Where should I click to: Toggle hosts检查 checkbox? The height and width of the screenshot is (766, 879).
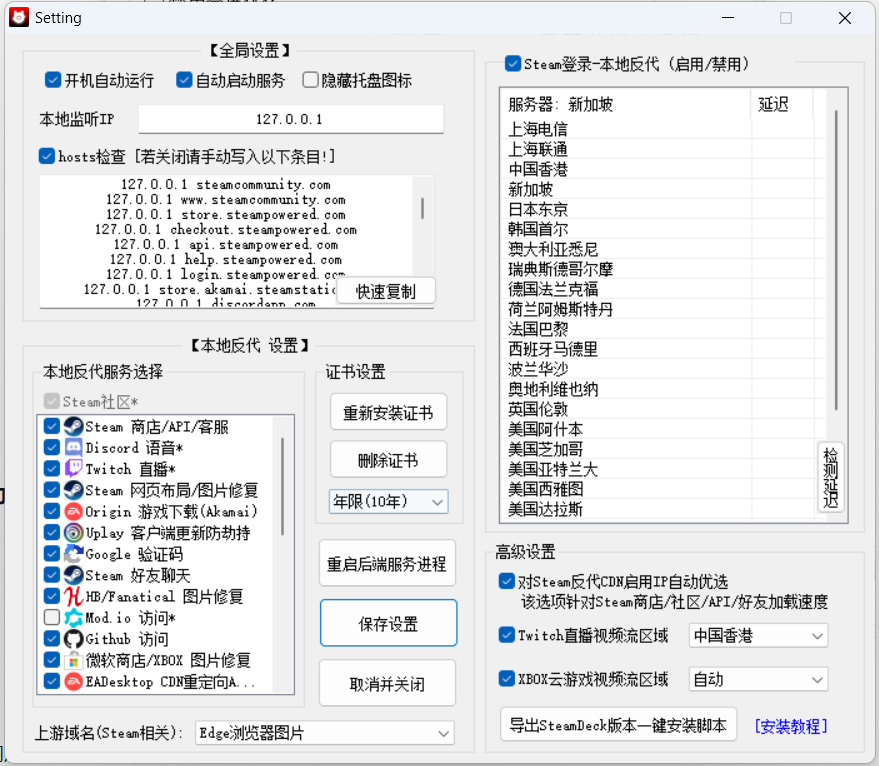47,156
